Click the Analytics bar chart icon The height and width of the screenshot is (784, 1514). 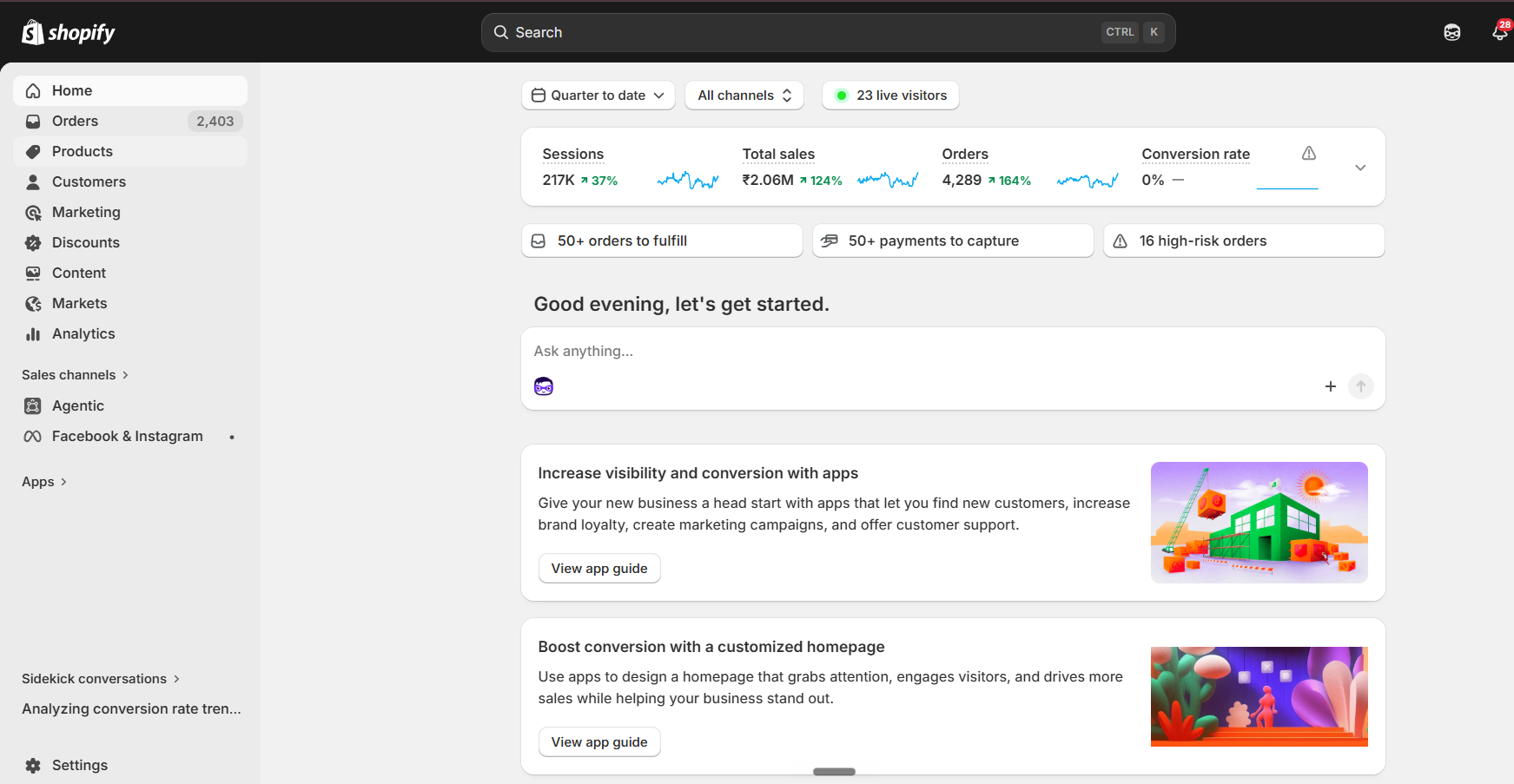click(x=33, y=333)
